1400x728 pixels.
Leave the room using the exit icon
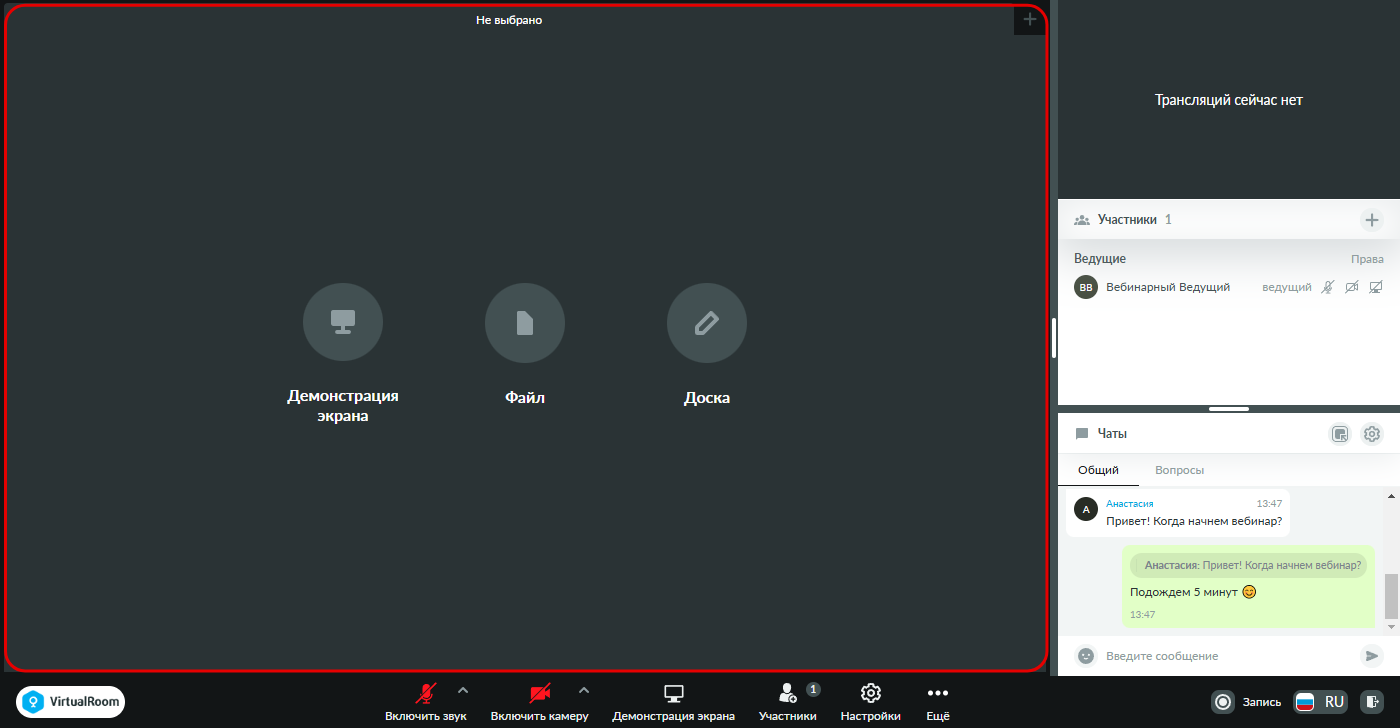click(1374, 702)
